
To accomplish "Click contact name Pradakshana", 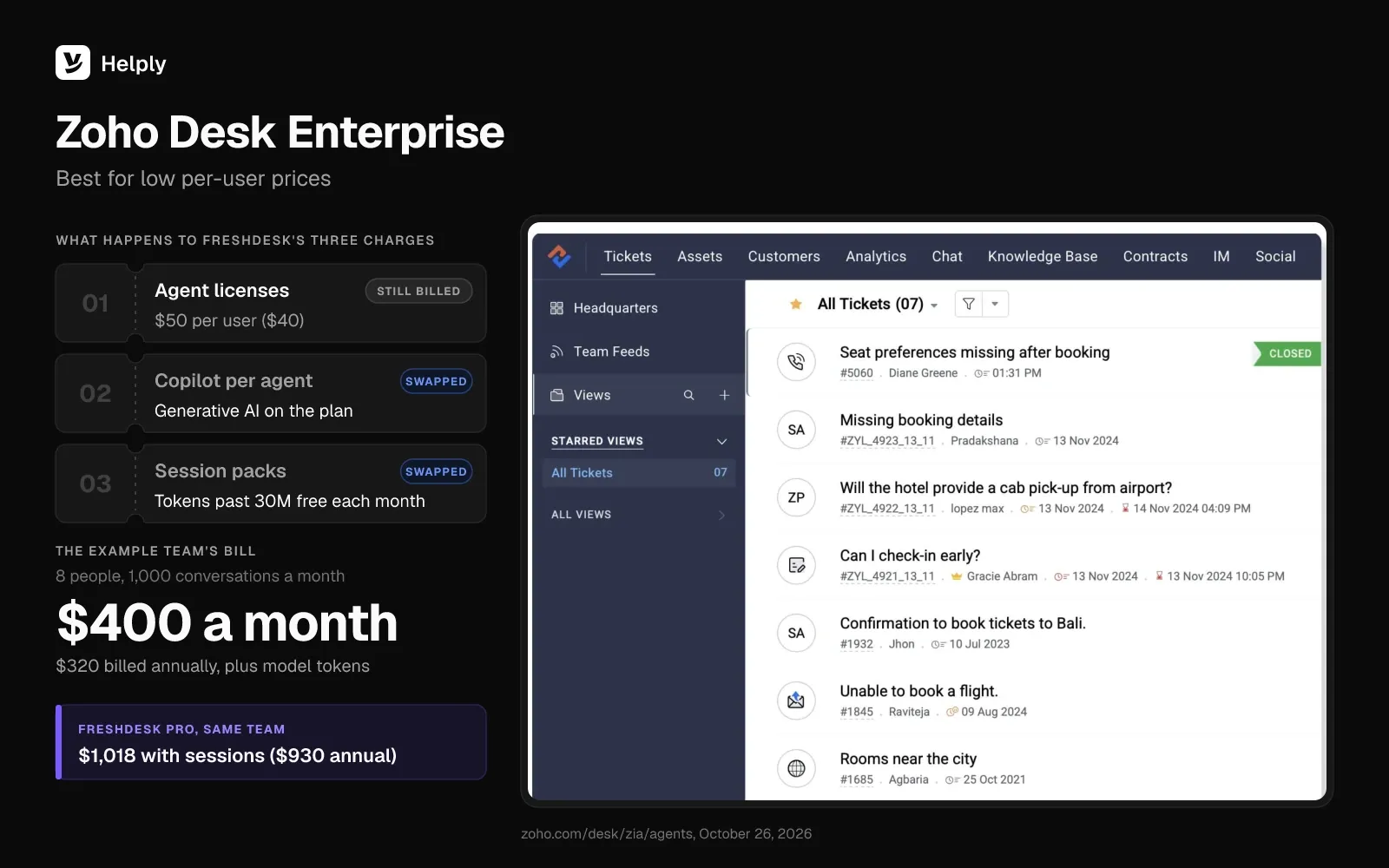I will pos(984,441).
